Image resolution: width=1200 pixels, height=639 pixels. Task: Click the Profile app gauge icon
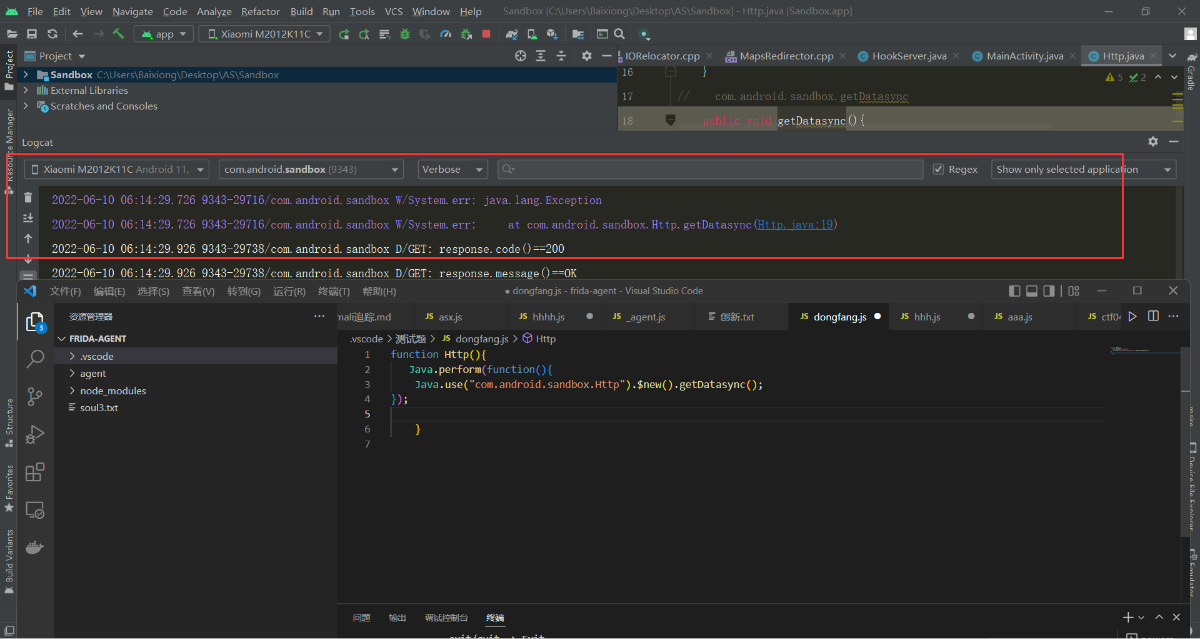point(446,34)
